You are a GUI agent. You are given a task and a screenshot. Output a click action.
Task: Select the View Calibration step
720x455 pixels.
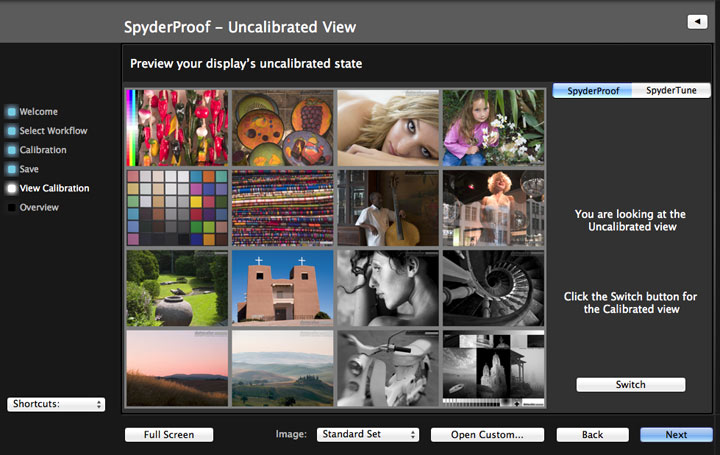point(54,188)
